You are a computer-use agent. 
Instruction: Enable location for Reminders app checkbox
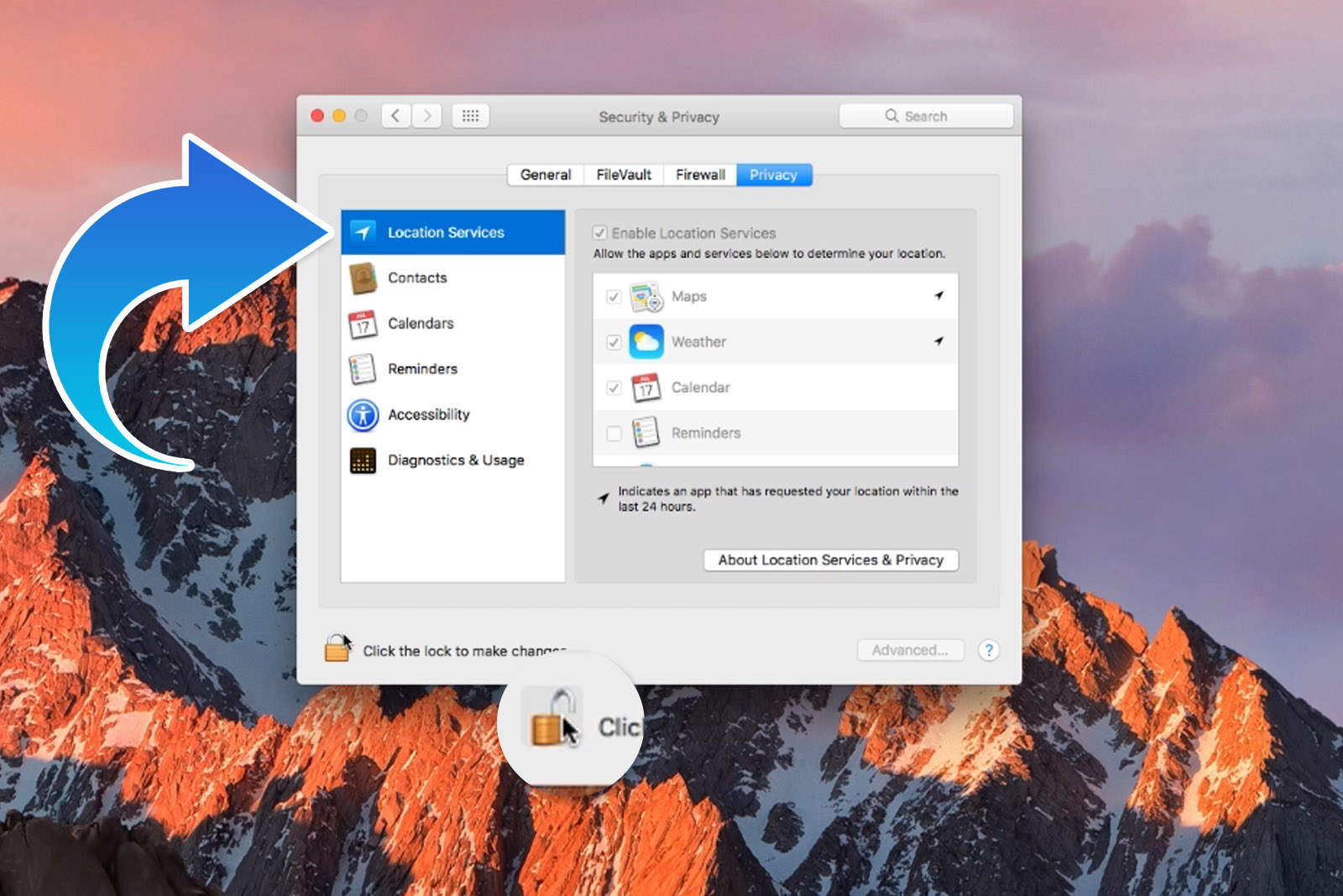614,433
